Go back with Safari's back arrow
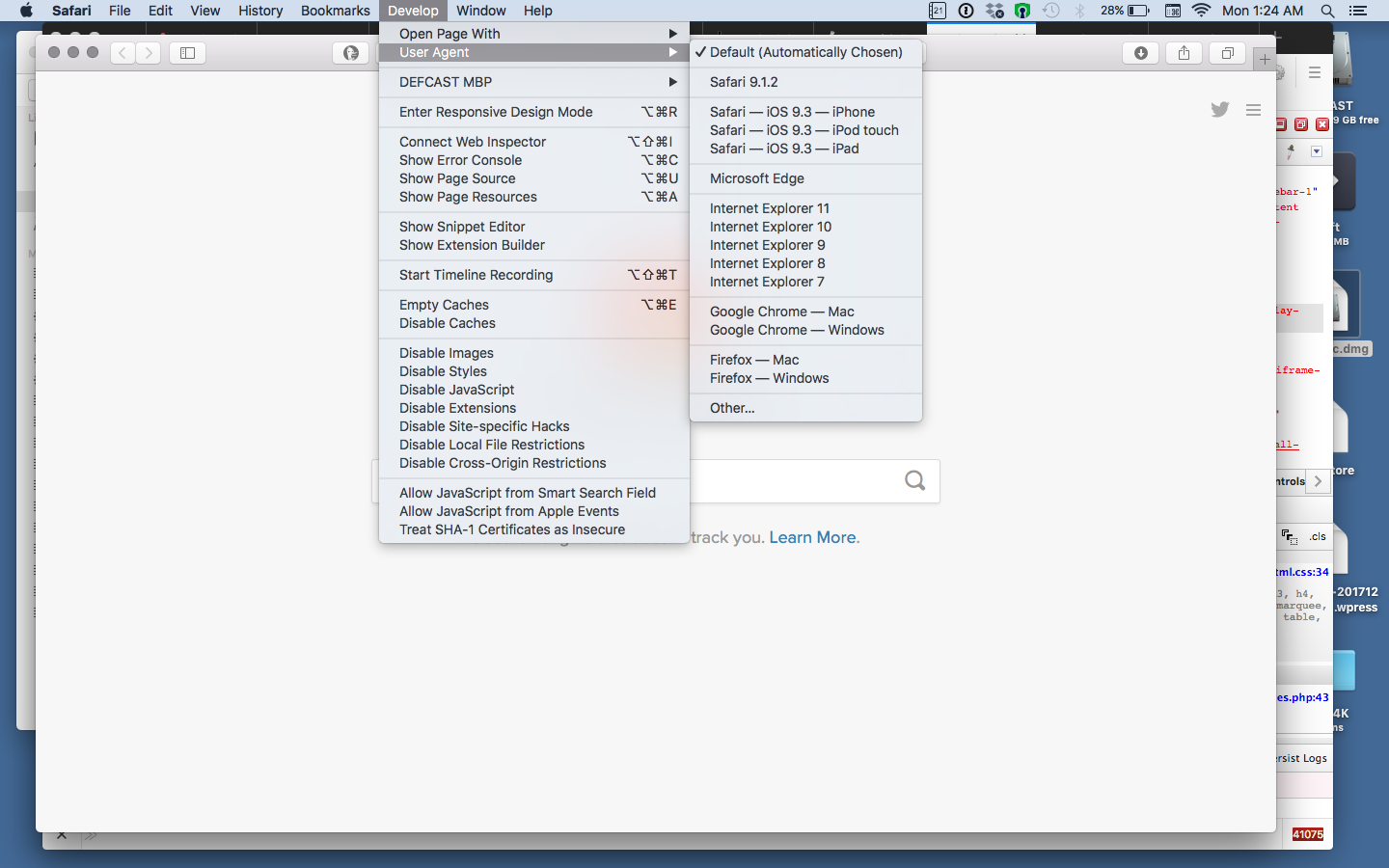The image size is (1389, 868). 123,53
